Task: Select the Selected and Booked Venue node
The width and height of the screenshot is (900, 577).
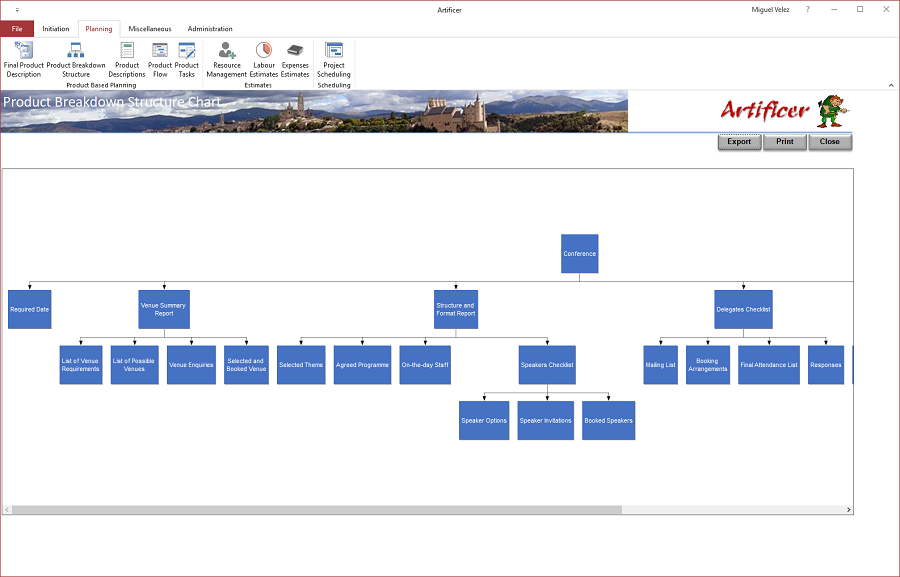Action: coord(246,365)
